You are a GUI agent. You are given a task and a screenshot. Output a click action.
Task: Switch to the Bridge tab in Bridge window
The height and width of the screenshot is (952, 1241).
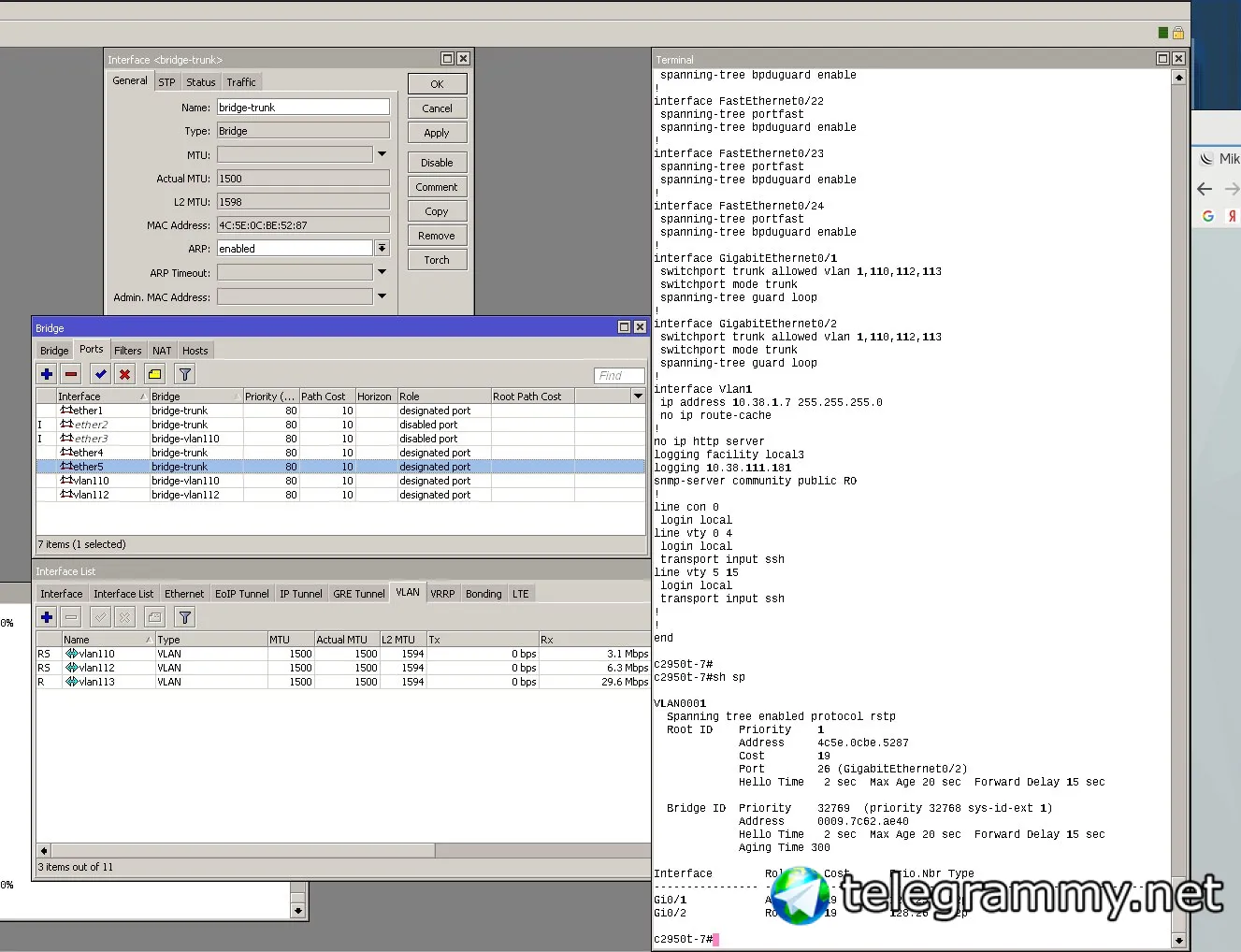tap(54, 351)
